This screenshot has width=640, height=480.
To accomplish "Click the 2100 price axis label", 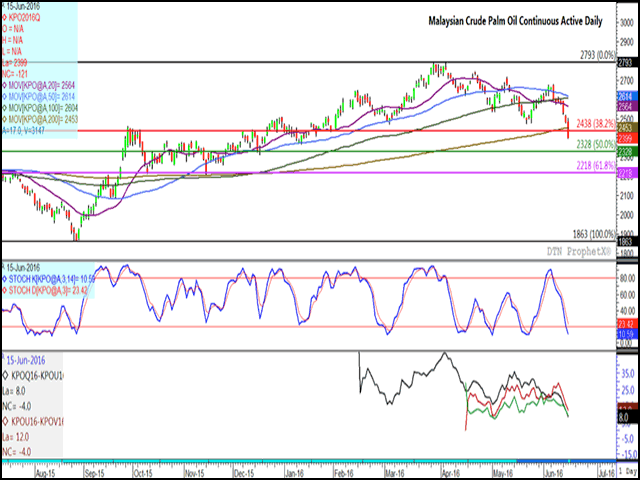I will coord(627,196).
